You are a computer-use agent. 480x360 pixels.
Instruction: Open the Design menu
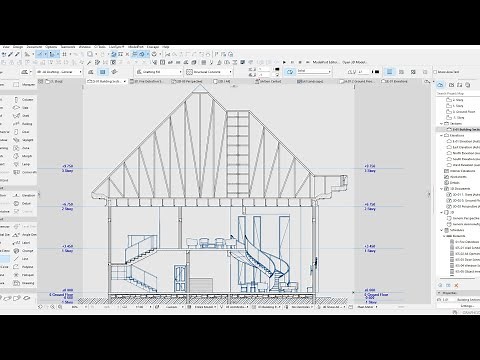pyautogui.click(x=18, y=47)
